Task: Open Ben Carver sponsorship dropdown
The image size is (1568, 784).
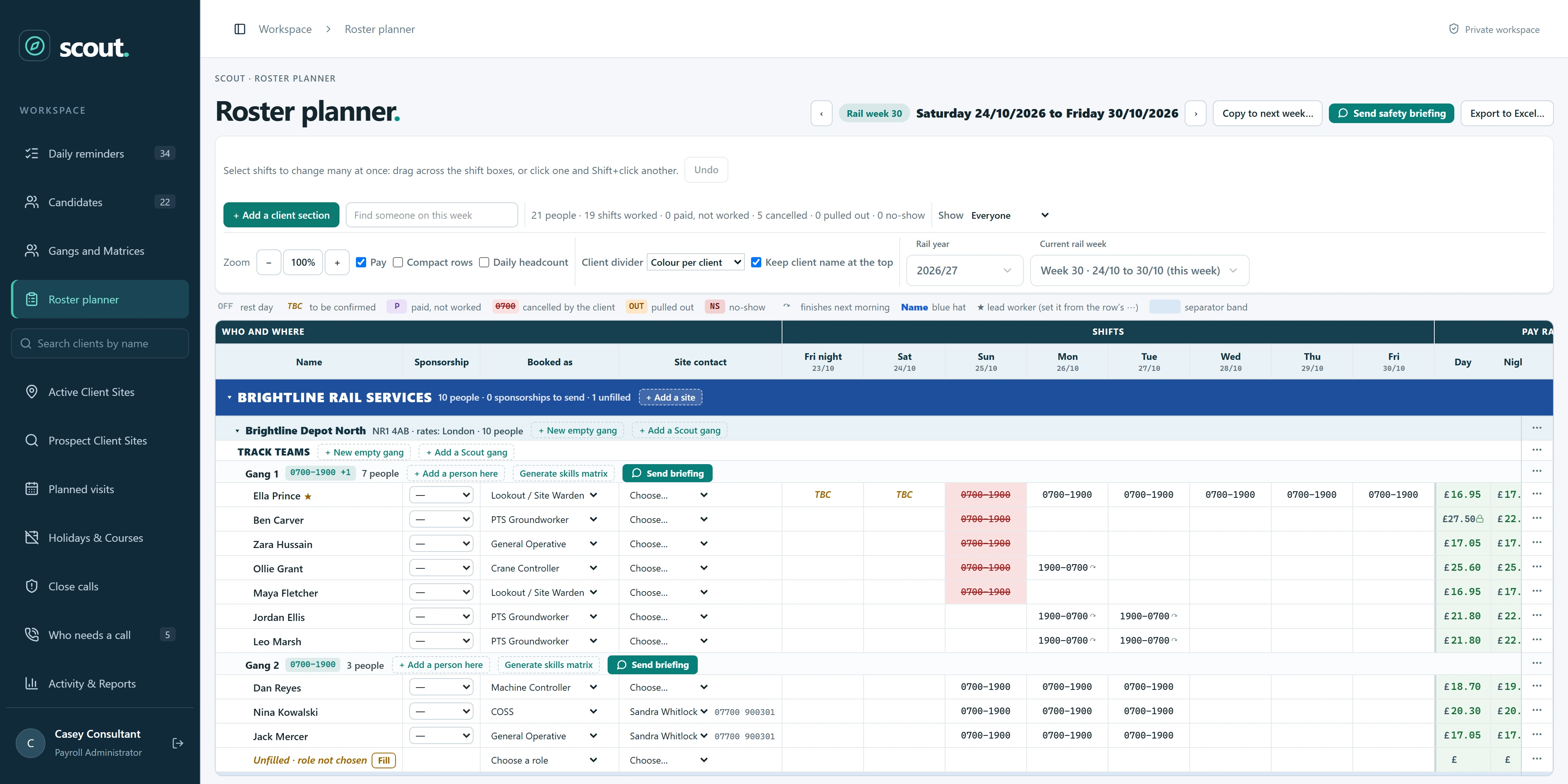Action: click(x=441, y=519)
